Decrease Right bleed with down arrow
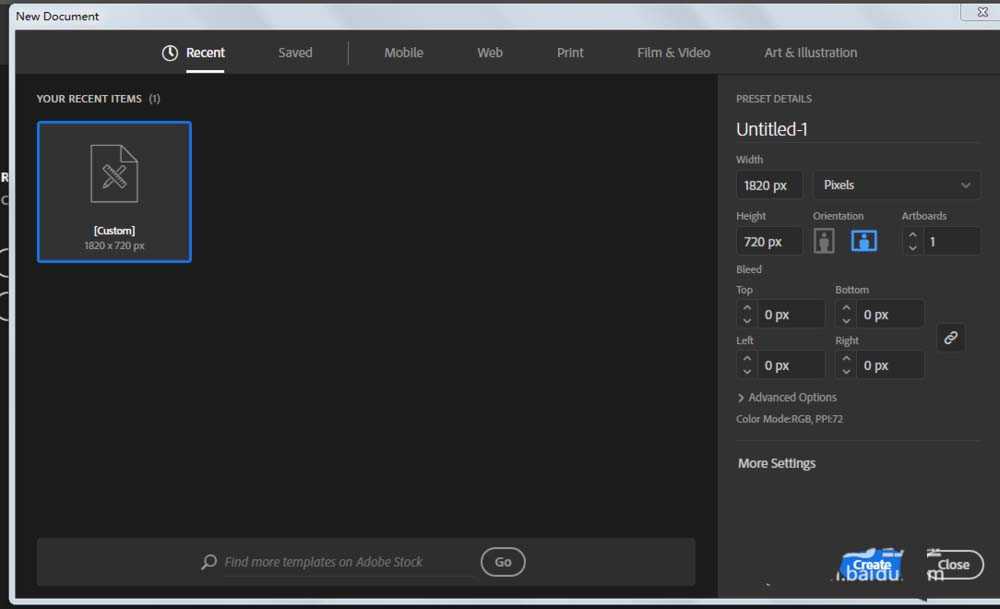Screen dimensions: 1000x609 pos(846,372)
